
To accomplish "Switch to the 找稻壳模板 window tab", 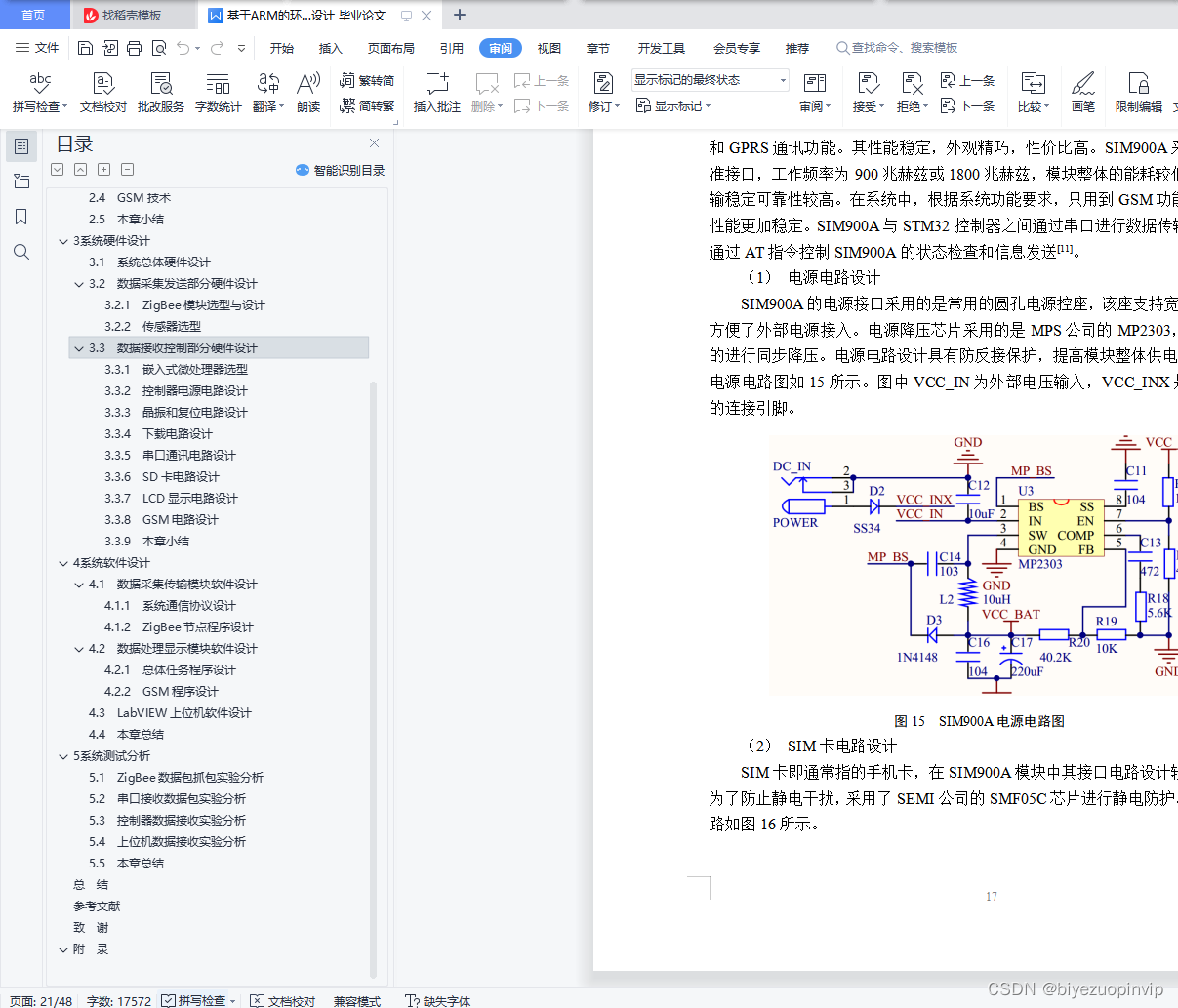I will 132,15.
